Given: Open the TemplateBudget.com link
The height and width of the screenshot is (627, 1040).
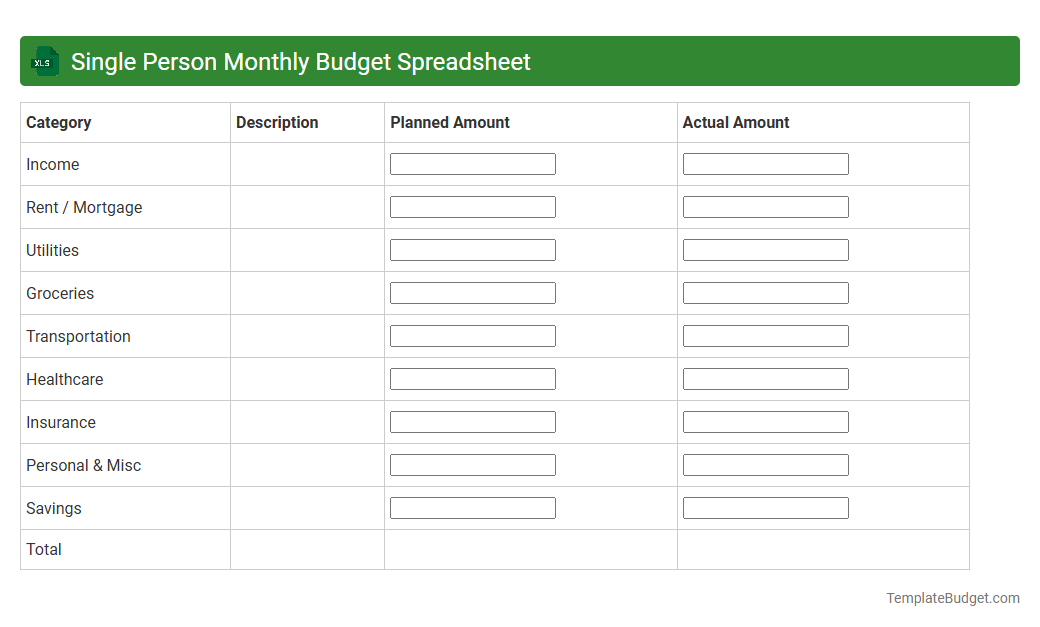Looking at the screenshot, I should point(952,598).
